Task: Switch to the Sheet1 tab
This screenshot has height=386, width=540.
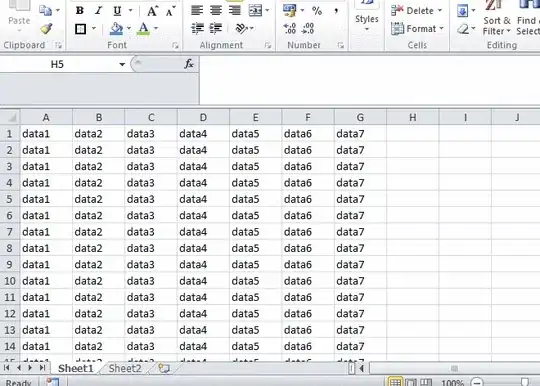Action: pyautogui.click(x=75, y=368)
